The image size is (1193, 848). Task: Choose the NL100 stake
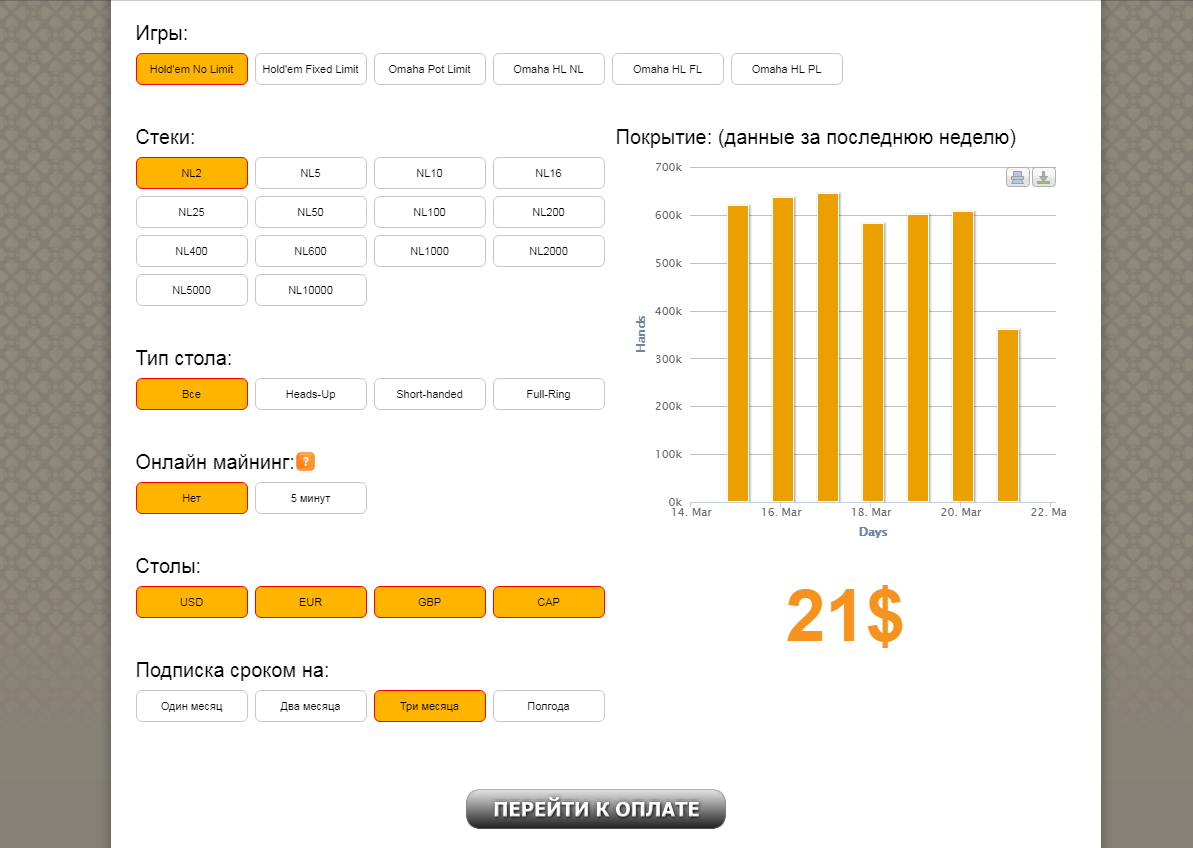point(430,212)
